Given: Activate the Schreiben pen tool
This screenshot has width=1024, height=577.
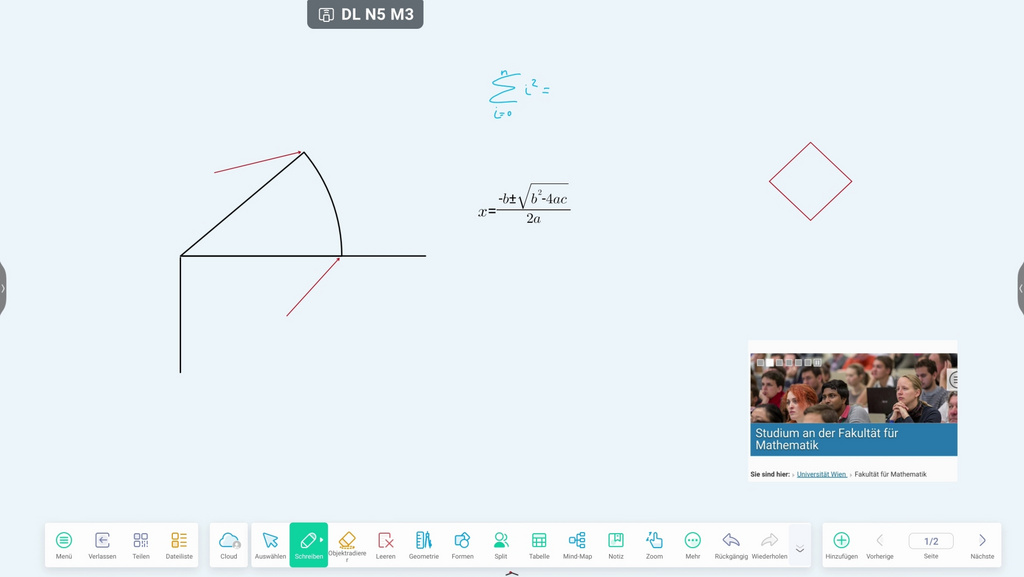Looking at the screenshot, I should [308, 545].
